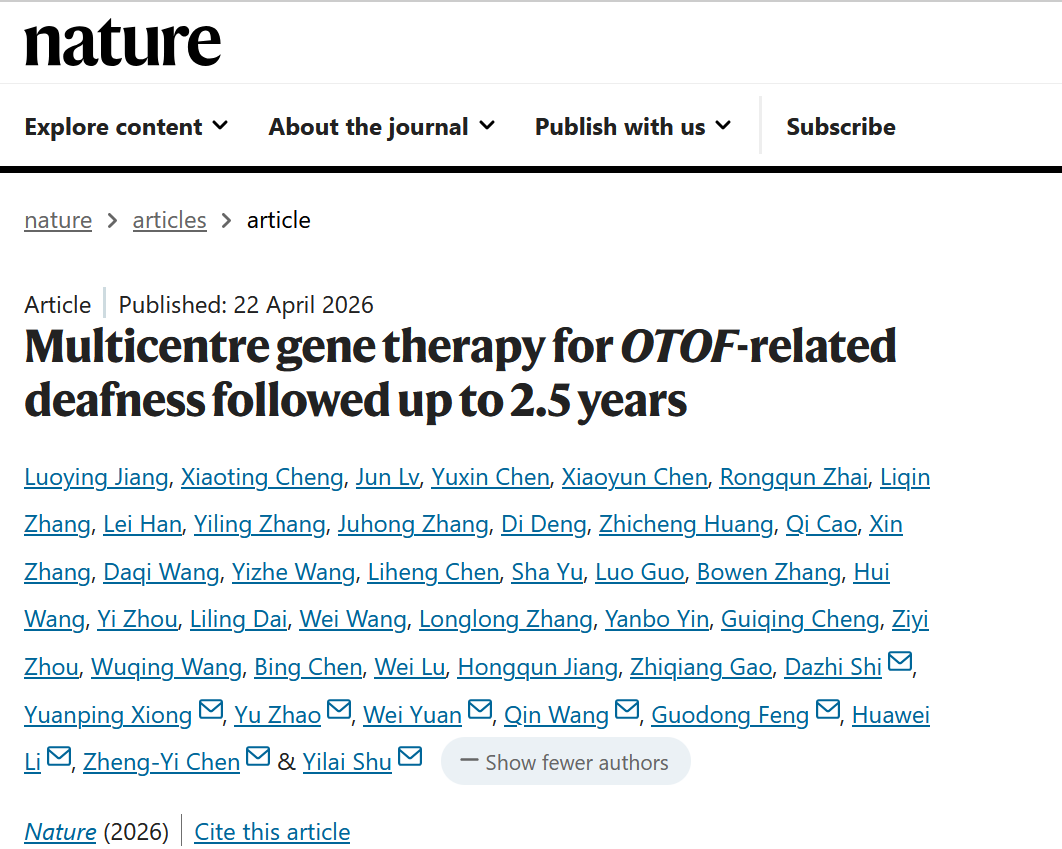Click the mail icon after Yu Zhao
The image size is (1062, 849).
click(339, 710)
